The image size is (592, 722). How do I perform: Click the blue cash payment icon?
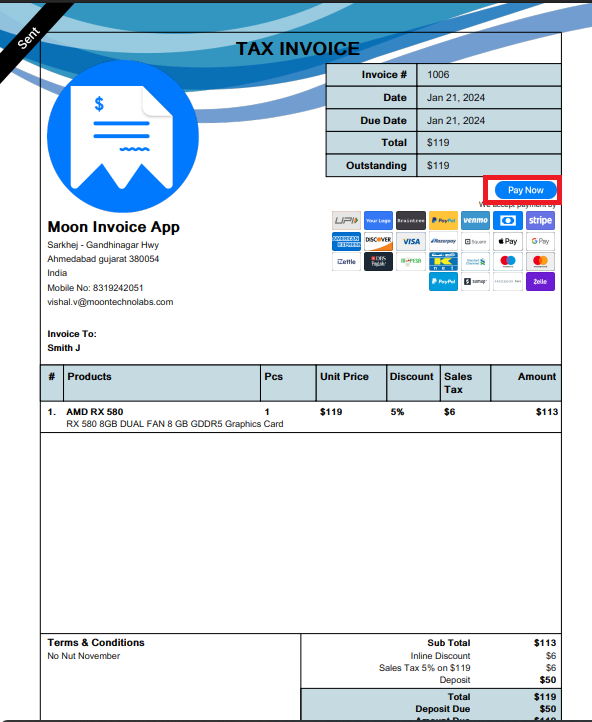508,221
